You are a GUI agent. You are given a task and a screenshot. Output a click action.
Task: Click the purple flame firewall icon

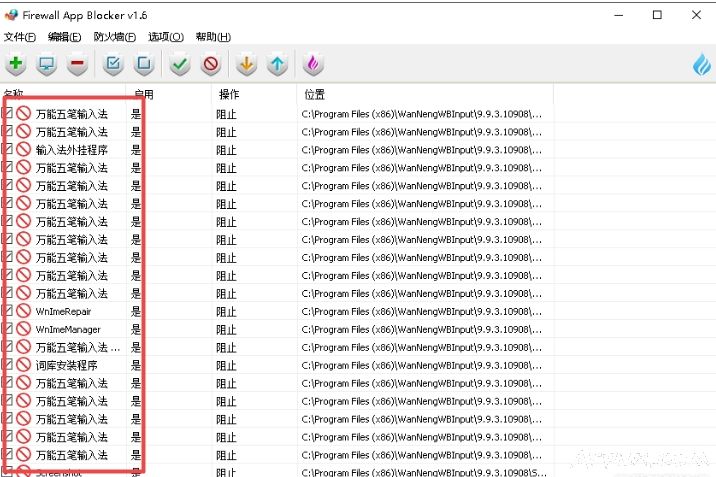coord(313,64)
